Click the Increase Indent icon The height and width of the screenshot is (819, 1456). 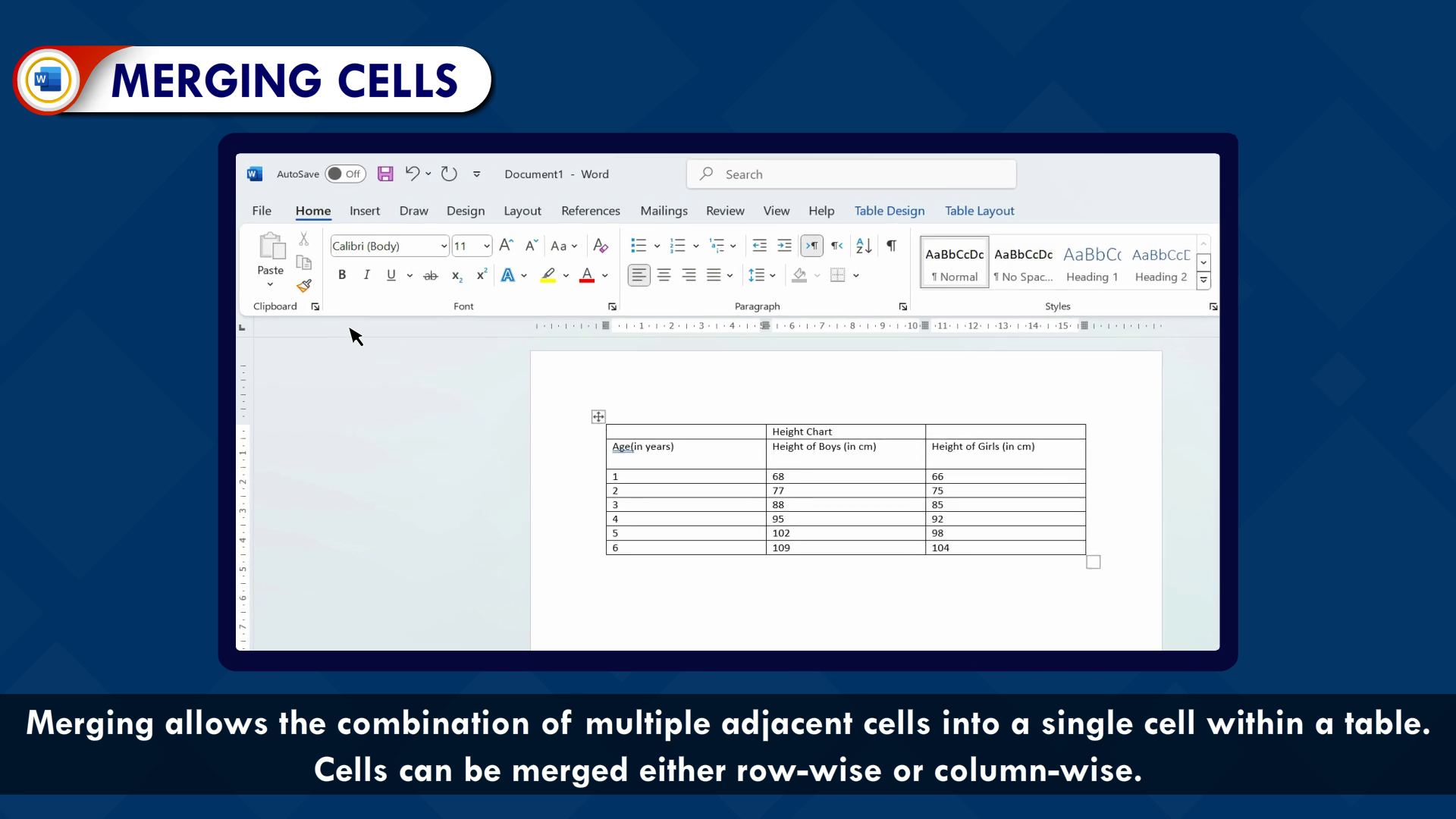coord(784,246)
